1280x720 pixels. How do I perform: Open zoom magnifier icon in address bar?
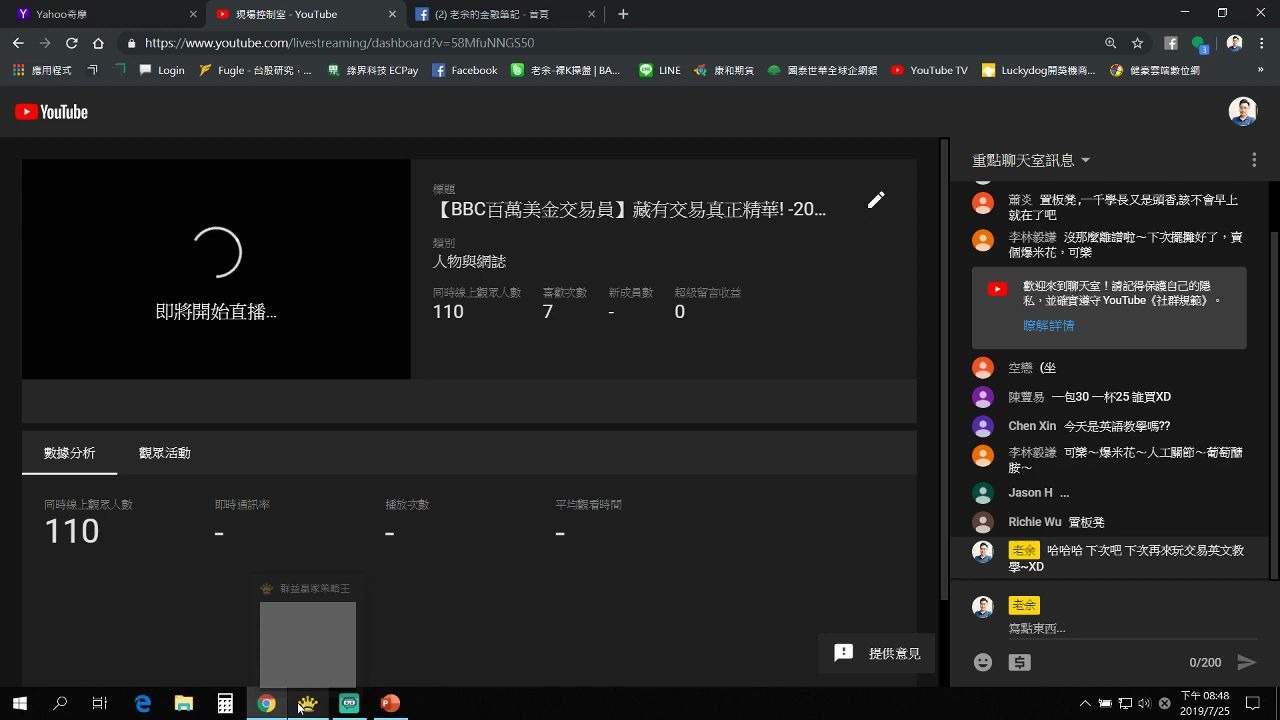(x=1111, y=43)
